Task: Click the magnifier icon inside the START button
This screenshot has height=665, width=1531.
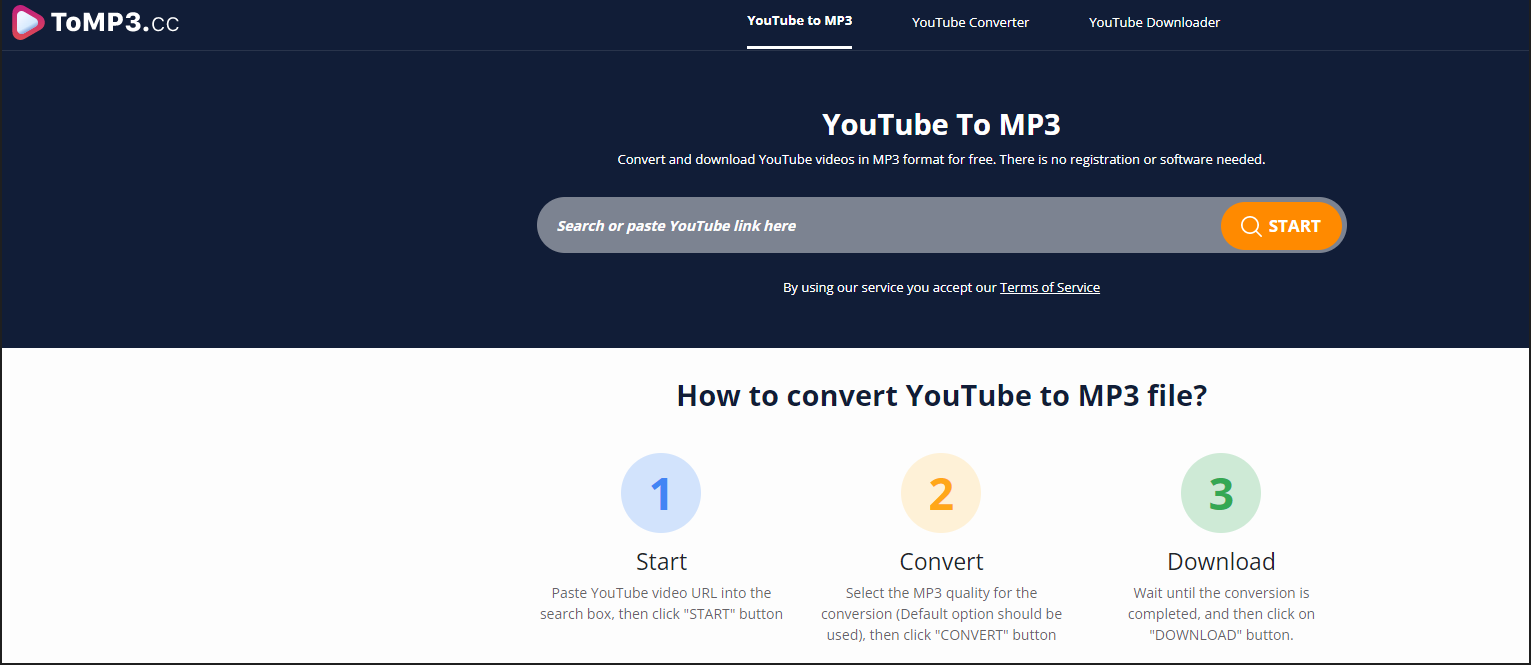Action: [1251, 226]
